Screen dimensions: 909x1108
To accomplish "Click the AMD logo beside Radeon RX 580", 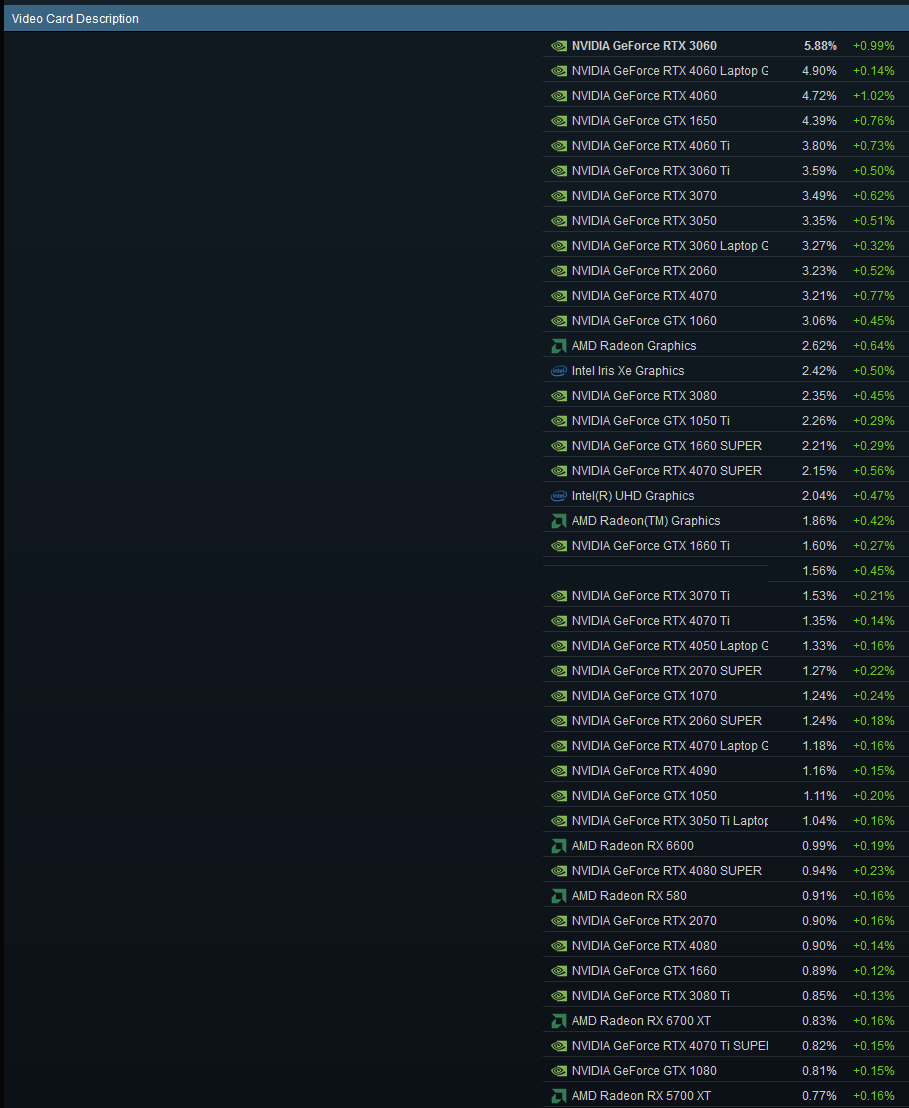I will pos(558,896).
